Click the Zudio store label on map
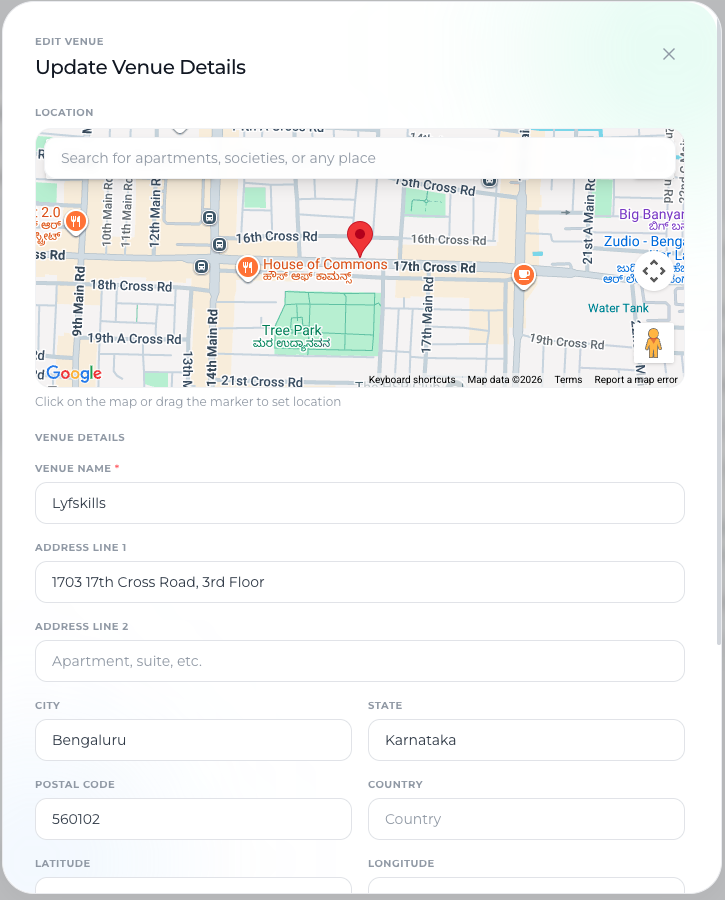 (643, 241)
